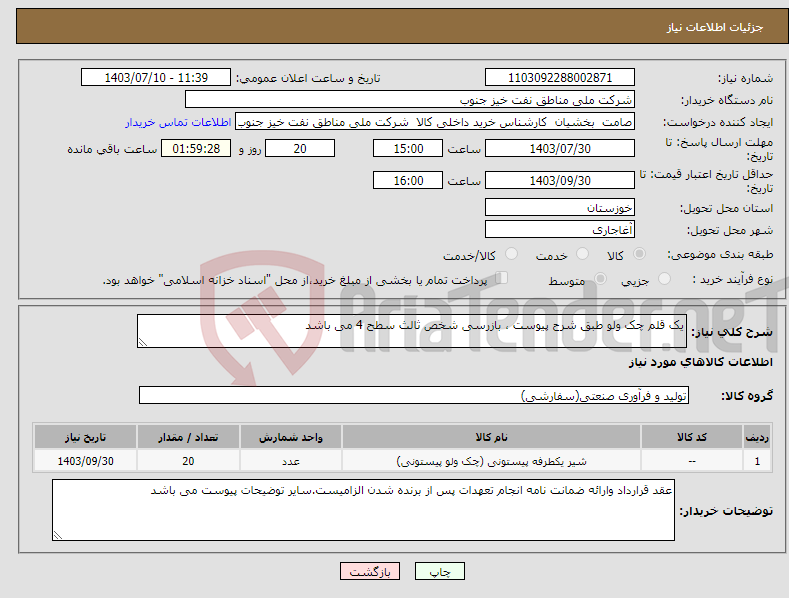Click the delivery province field خوزستان

coord(560,207)
